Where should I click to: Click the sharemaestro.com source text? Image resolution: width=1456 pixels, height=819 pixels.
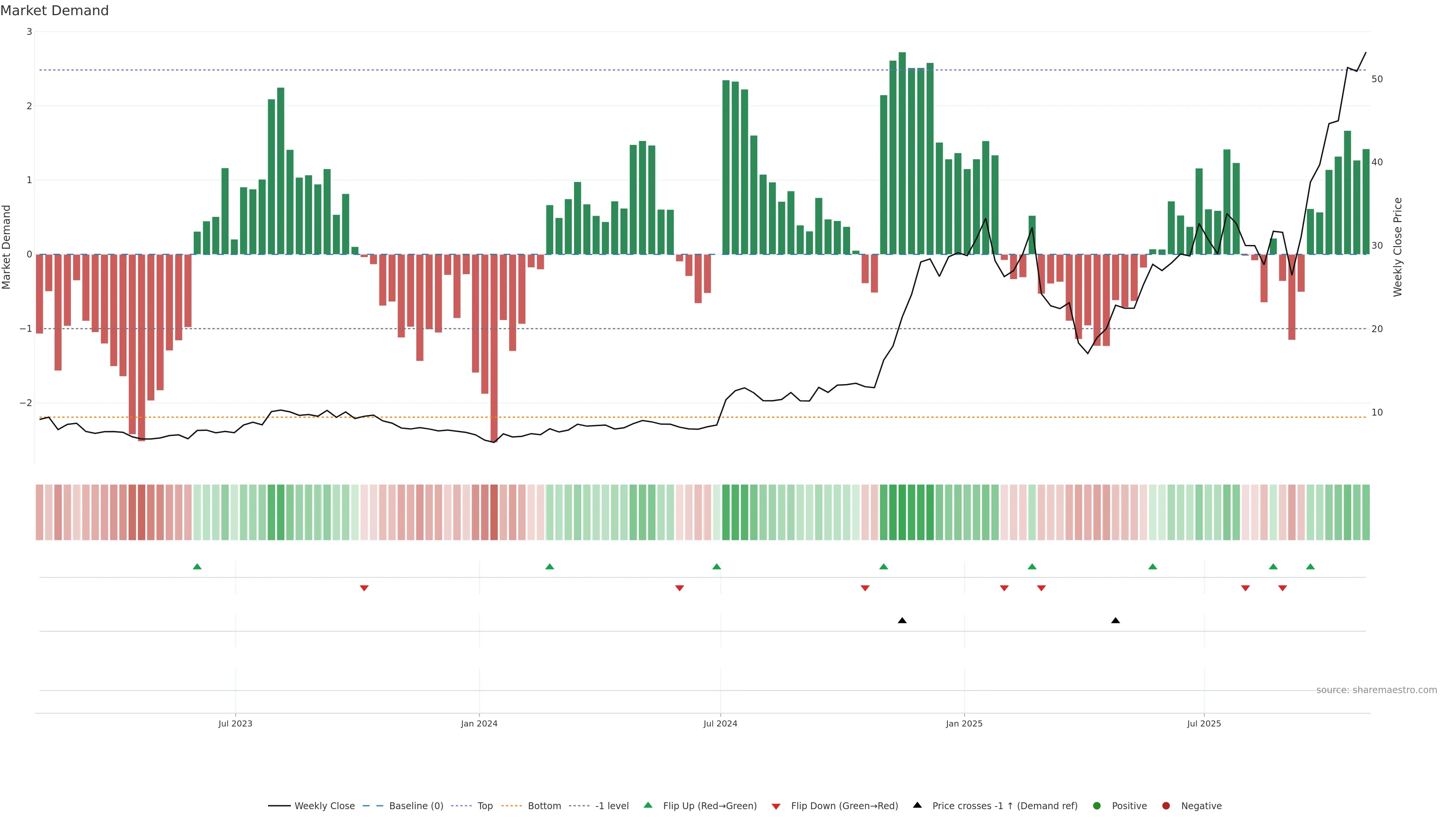click(x=1376, y=690)
